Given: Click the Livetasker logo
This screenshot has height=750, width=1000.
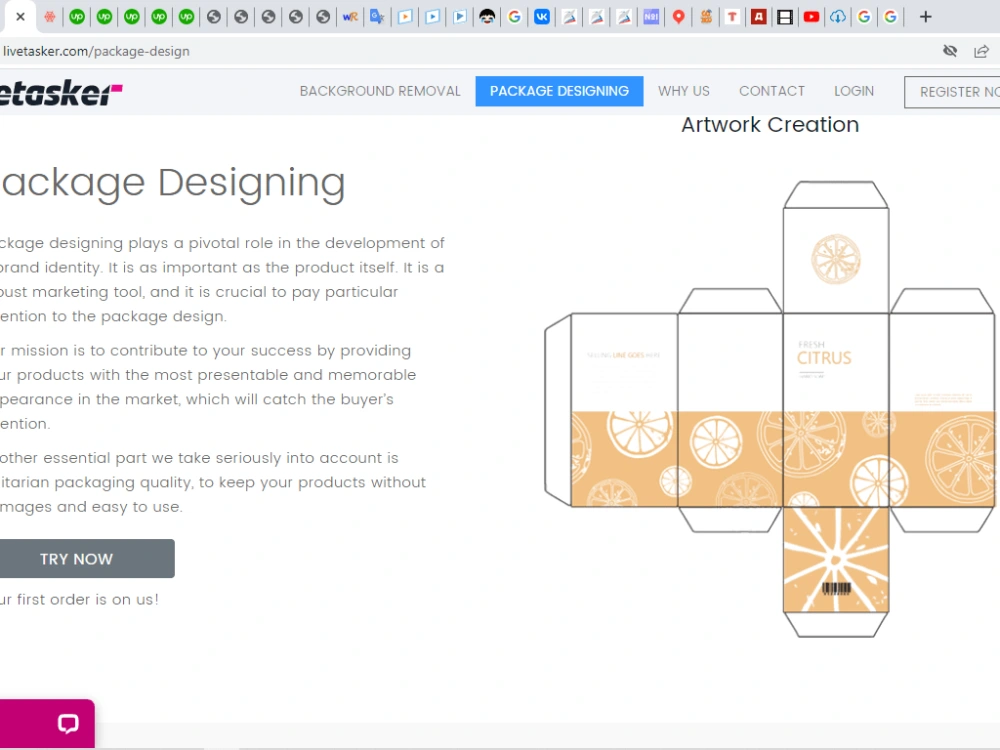Looking at the screenshot, I should [x=61, y=93].
